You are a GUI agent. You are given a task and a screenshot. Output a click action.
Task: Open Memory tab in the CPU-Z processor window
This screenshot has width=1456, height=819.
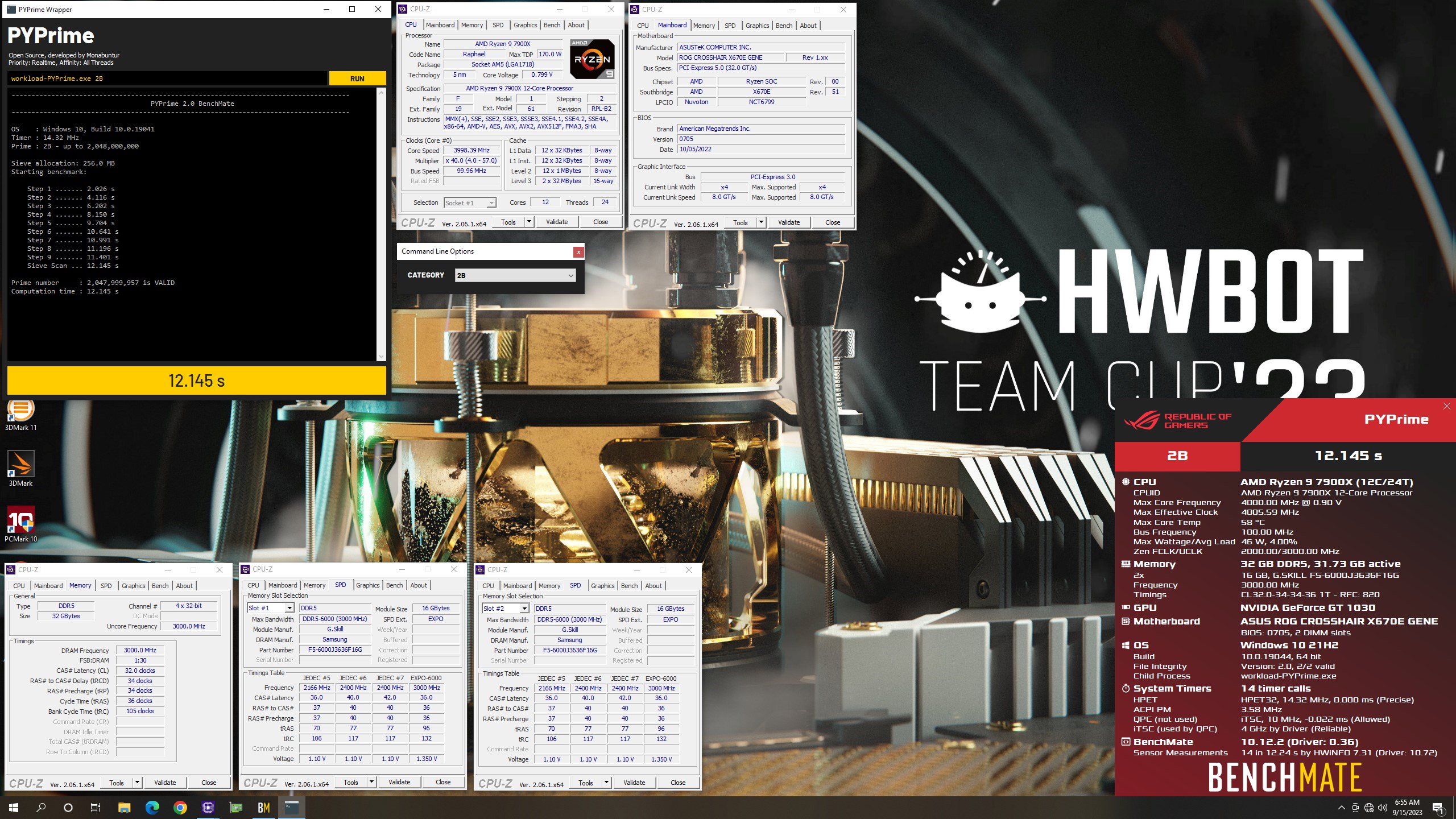472,25
